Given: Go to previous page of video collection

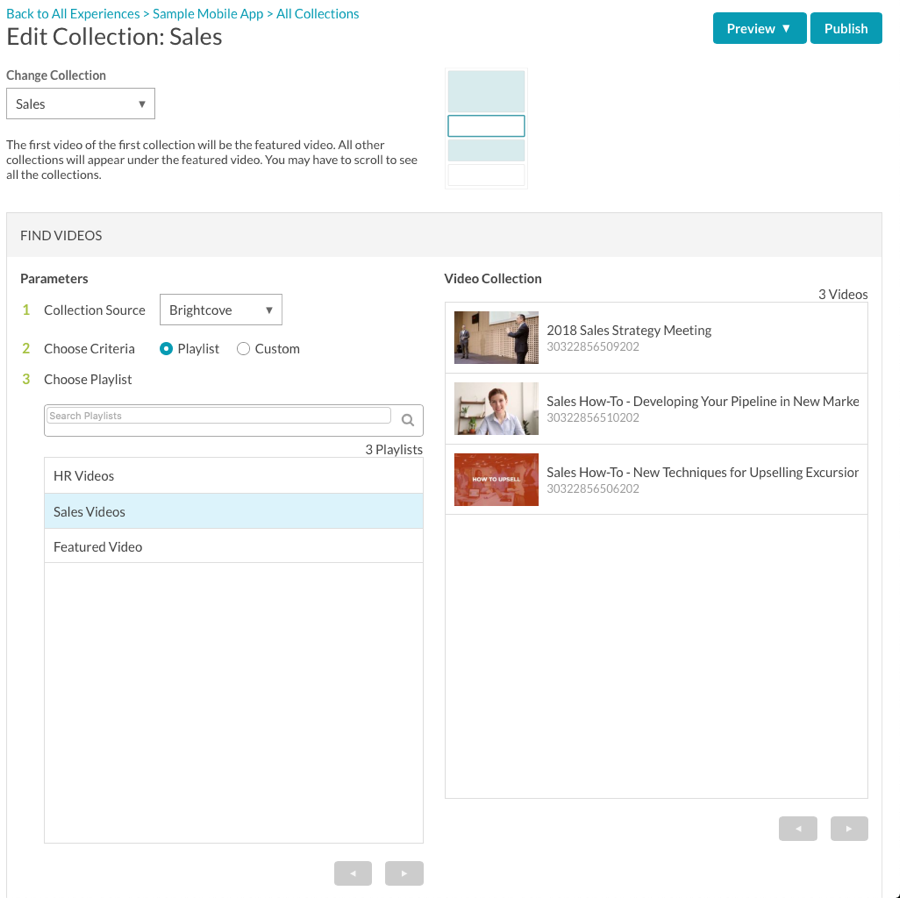Looking at the screenshot, I should coord(798,828).
